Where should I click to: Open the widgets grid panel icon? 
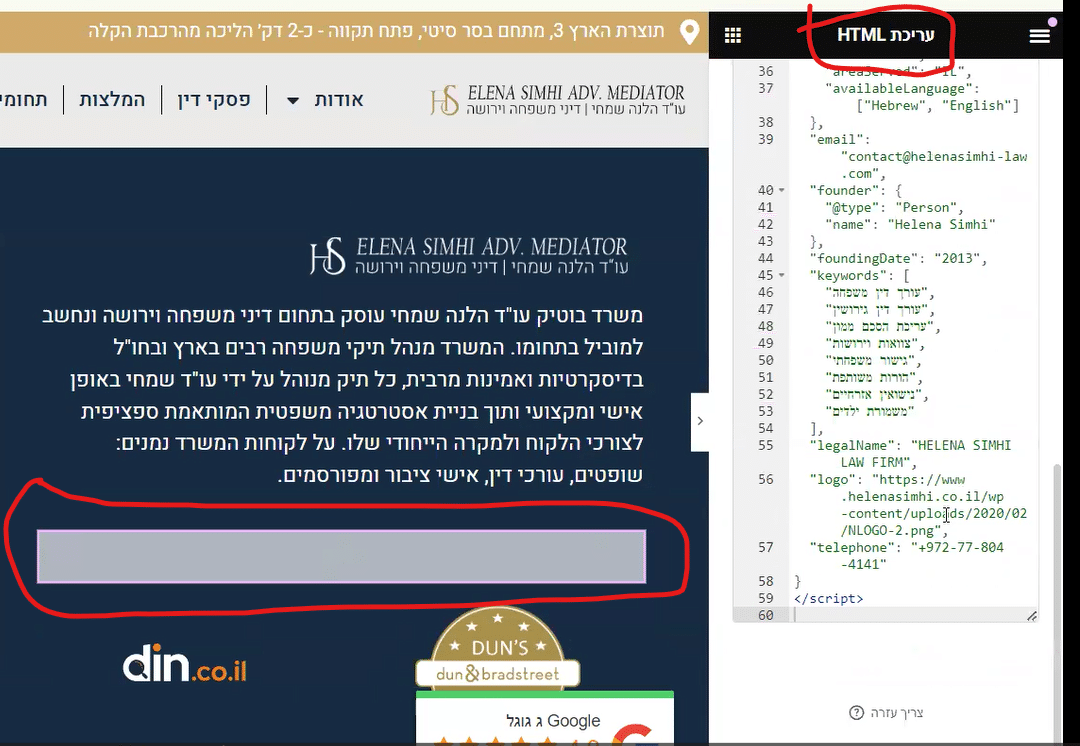[x=733, y=35]
